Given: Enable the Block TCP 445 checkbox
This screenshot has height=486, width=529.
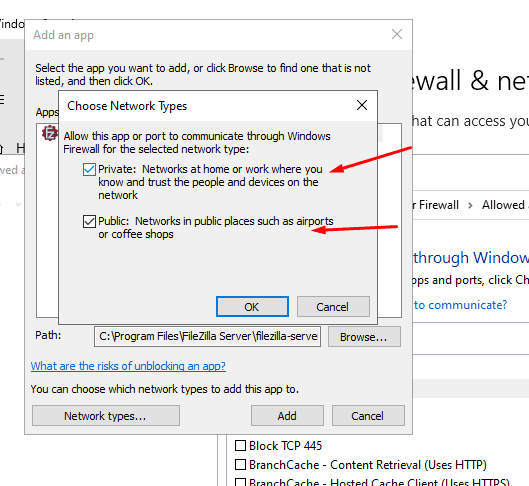Looking at the screenshot, I should coord(240,446).
